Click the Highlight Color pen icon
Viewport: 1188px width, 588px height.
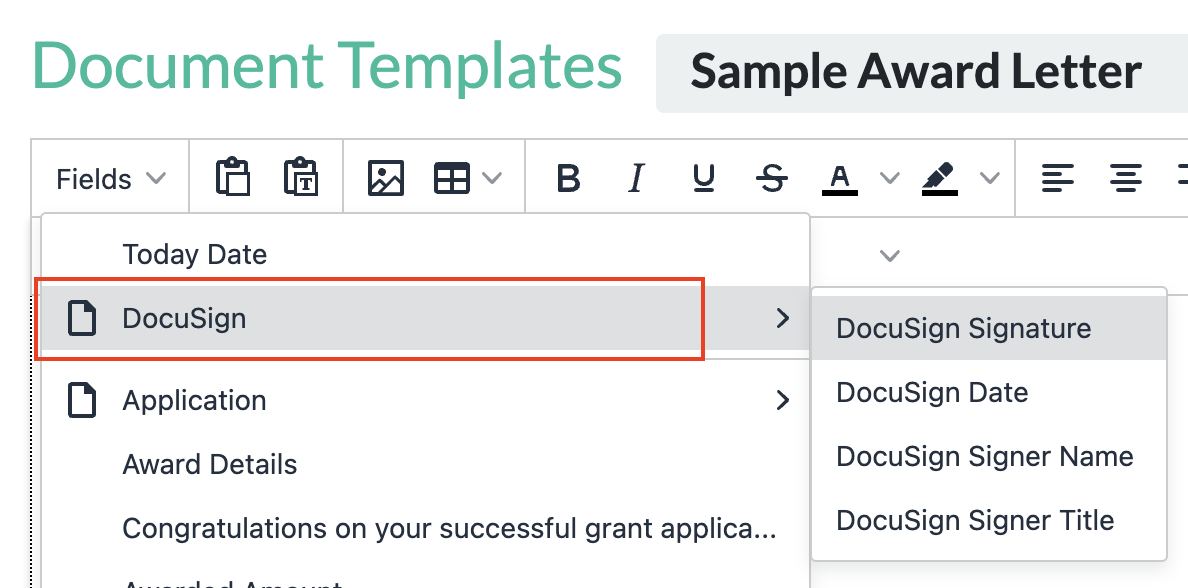pyautogui.click(x=939, y=177)
